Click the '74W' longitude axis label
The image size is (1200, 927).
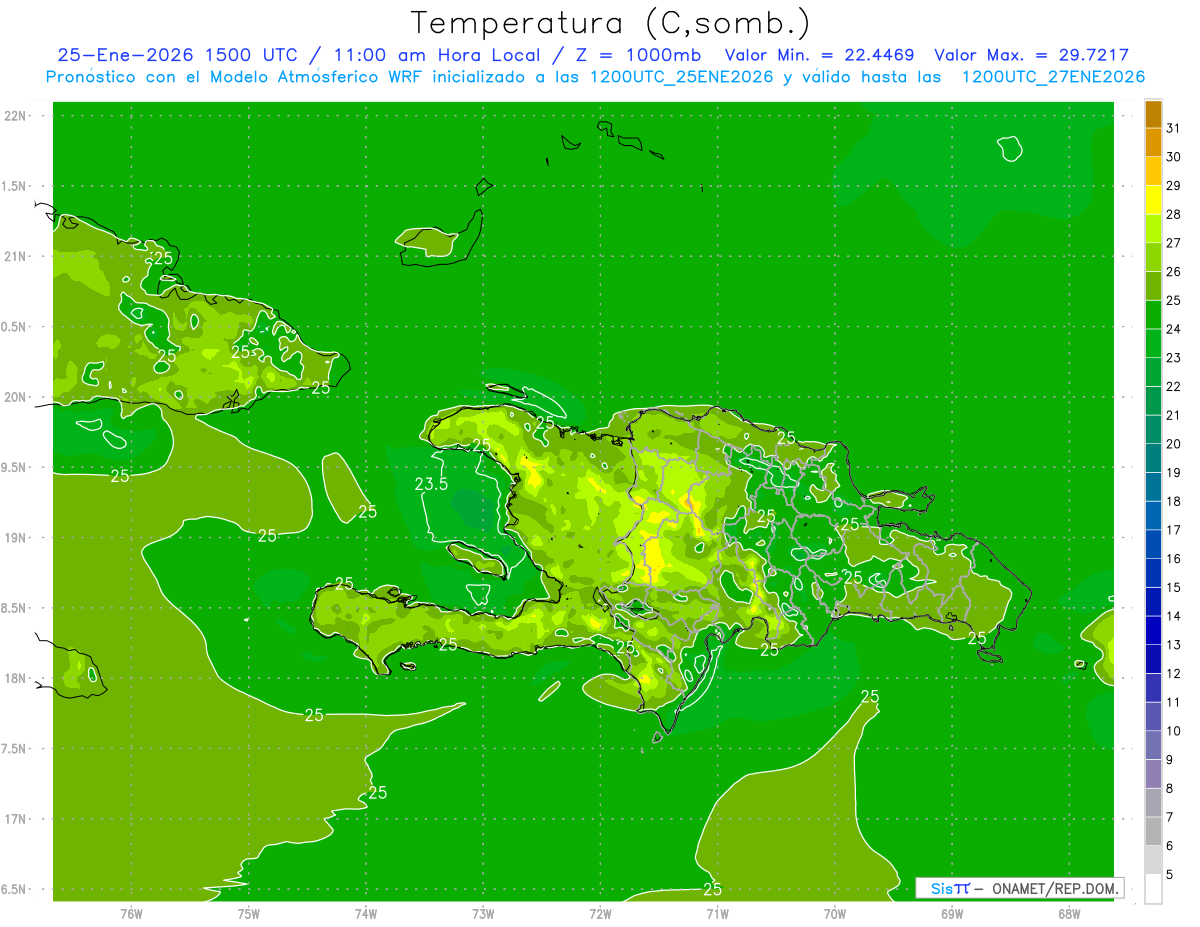[366, 914]
